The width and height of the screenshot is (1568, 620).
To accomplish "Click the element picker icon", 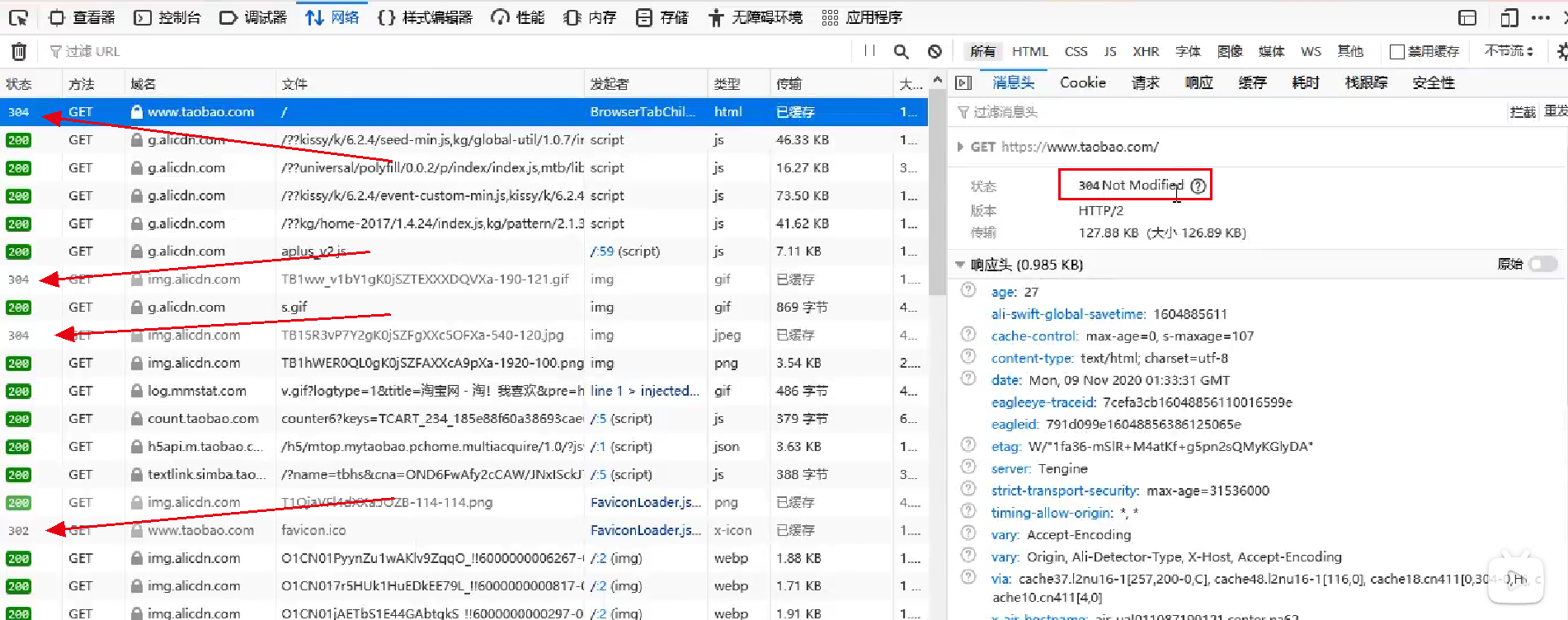I will pyautogui.click(x=18, y=17).
